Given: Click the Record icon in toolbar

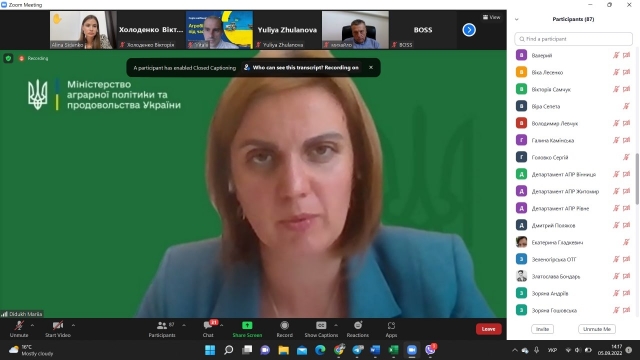Looking at the screenshot, I should 284,325.
